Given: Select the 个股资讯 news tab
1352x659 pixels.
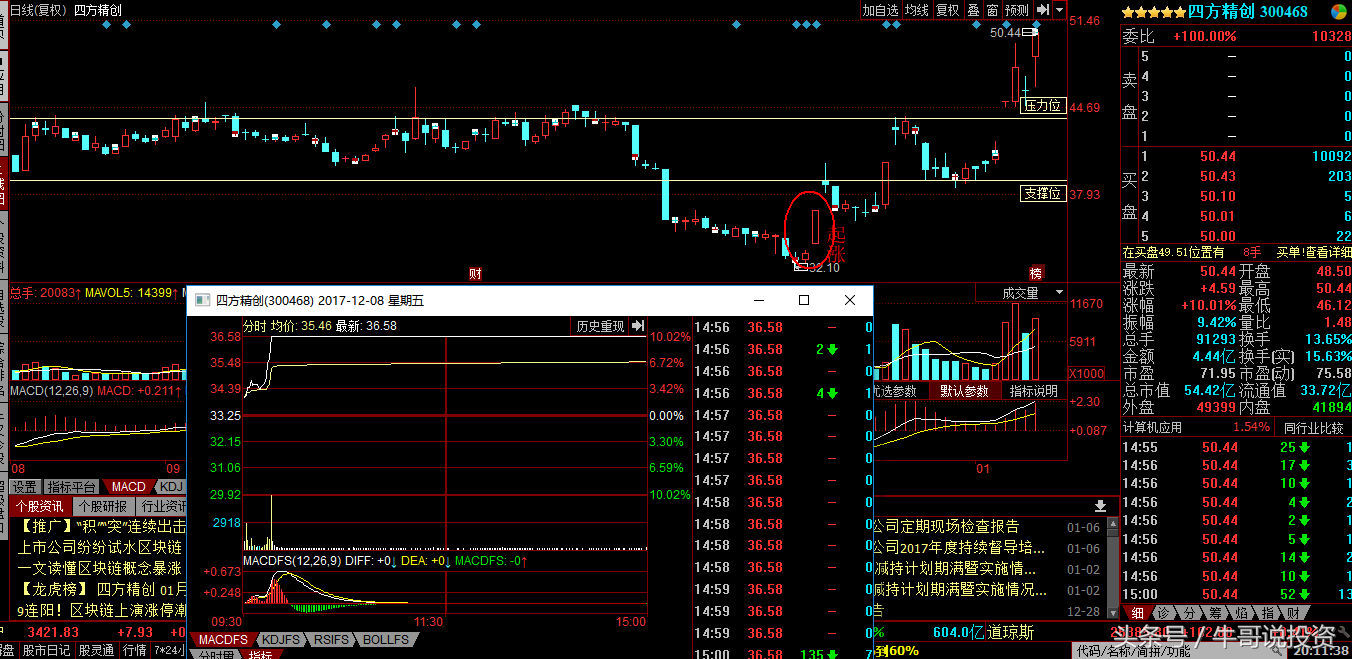Looking at the screenshot, I should coord(40,506).
